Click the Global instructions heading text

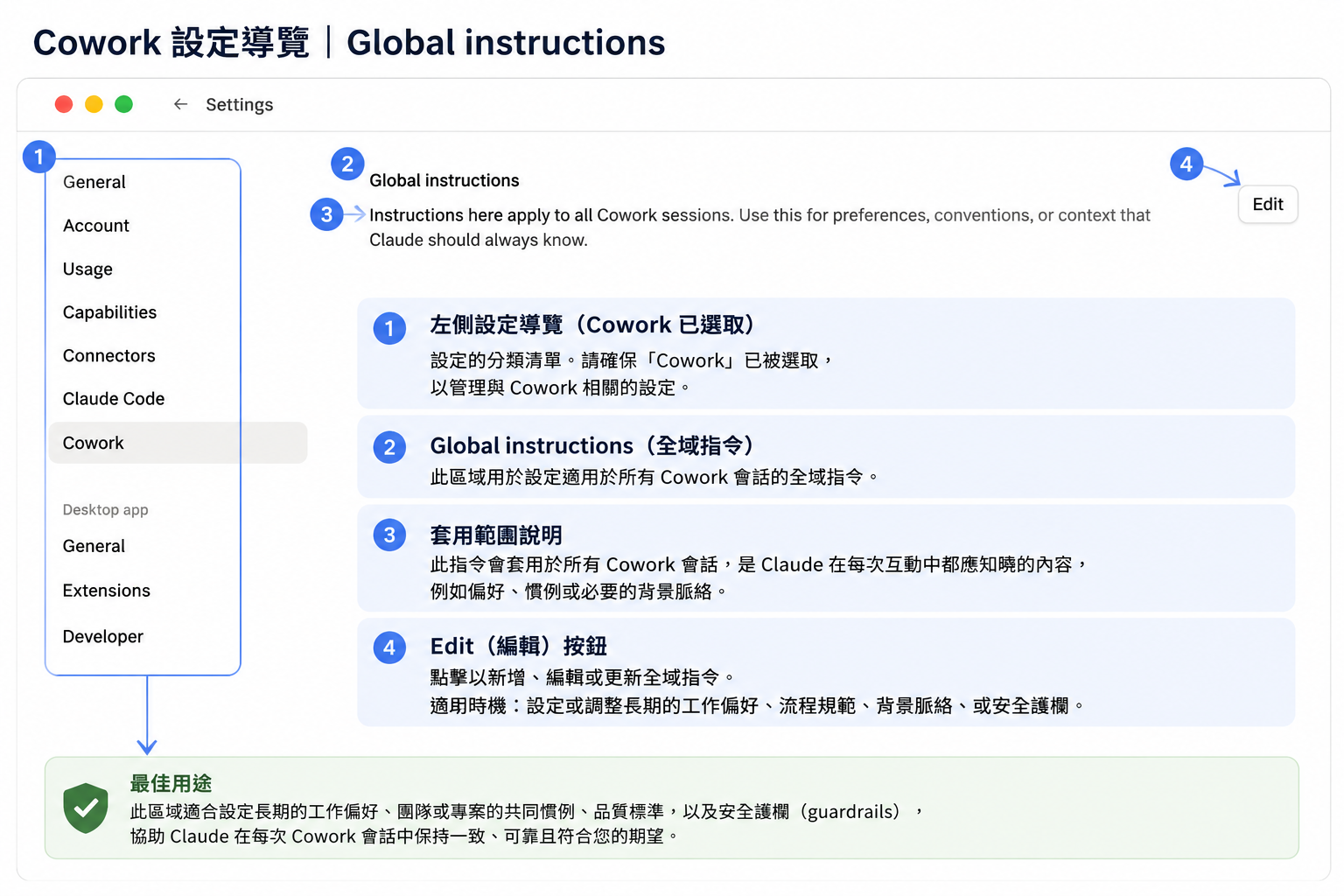point(444,180)
